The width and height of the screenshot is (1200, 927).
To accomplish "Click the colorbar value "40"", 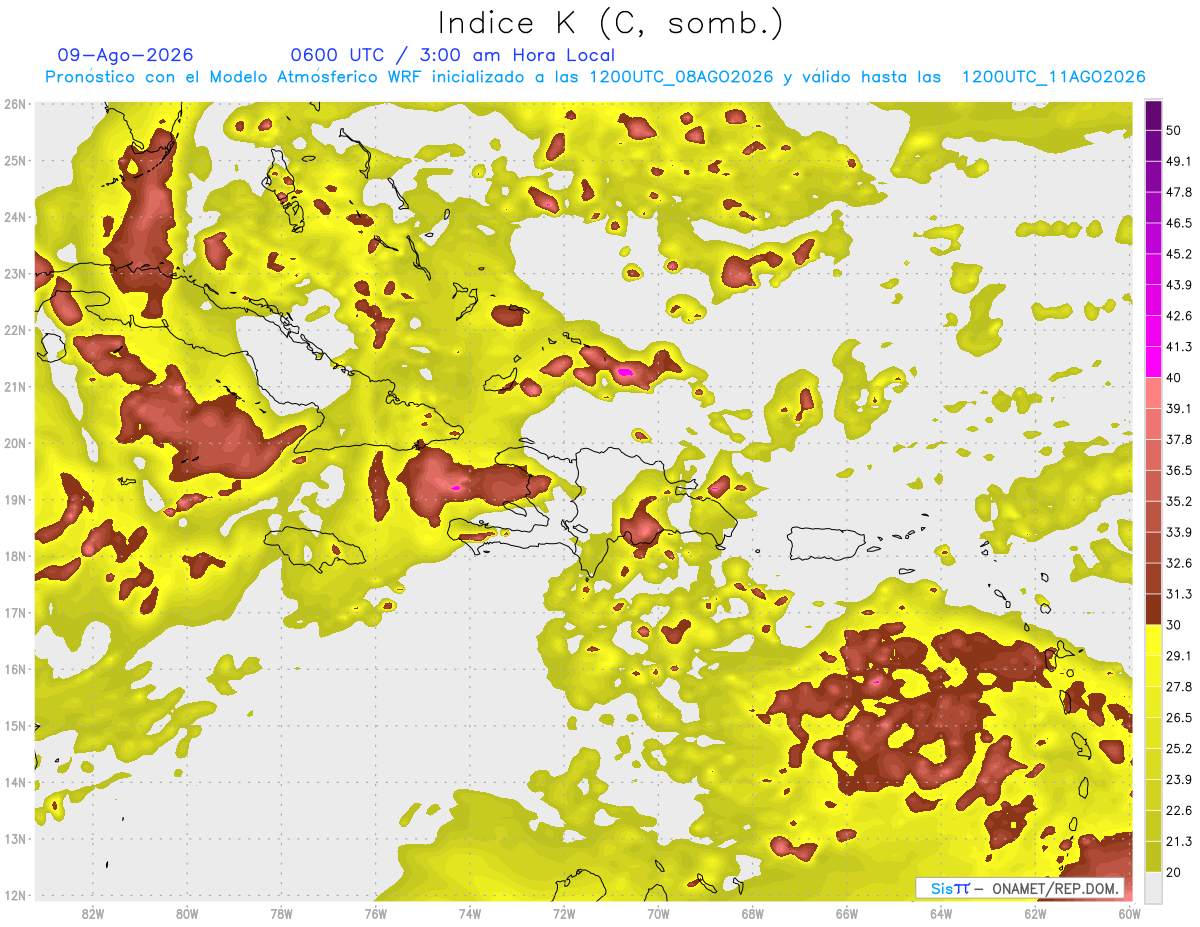I will click(x=1174, y=378).
